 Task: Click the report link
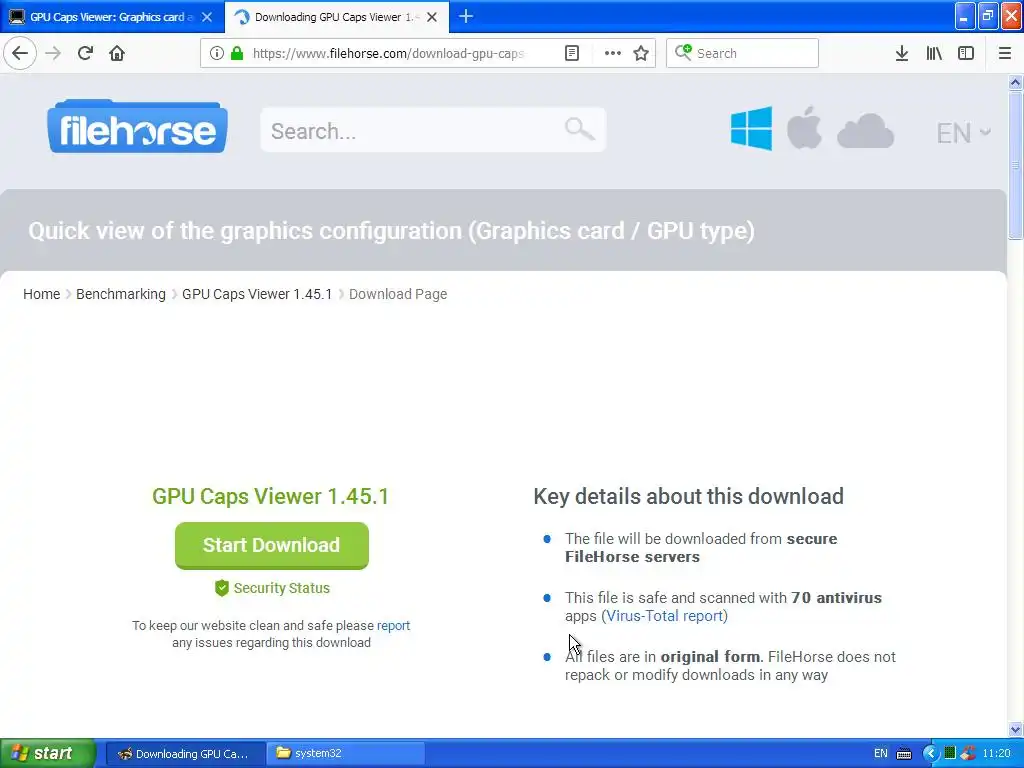(x=393, y=626)
